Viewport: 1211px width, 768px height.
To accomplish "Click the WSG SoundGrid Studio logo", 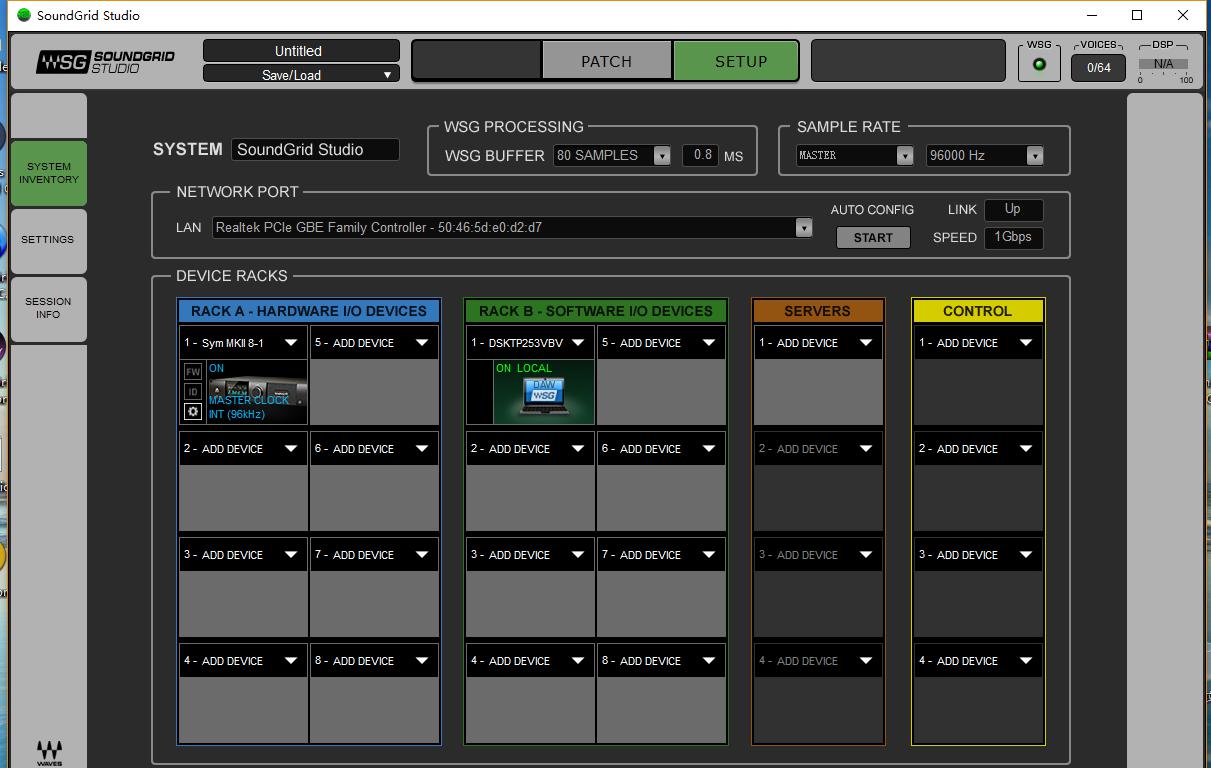I will point(106,62).
